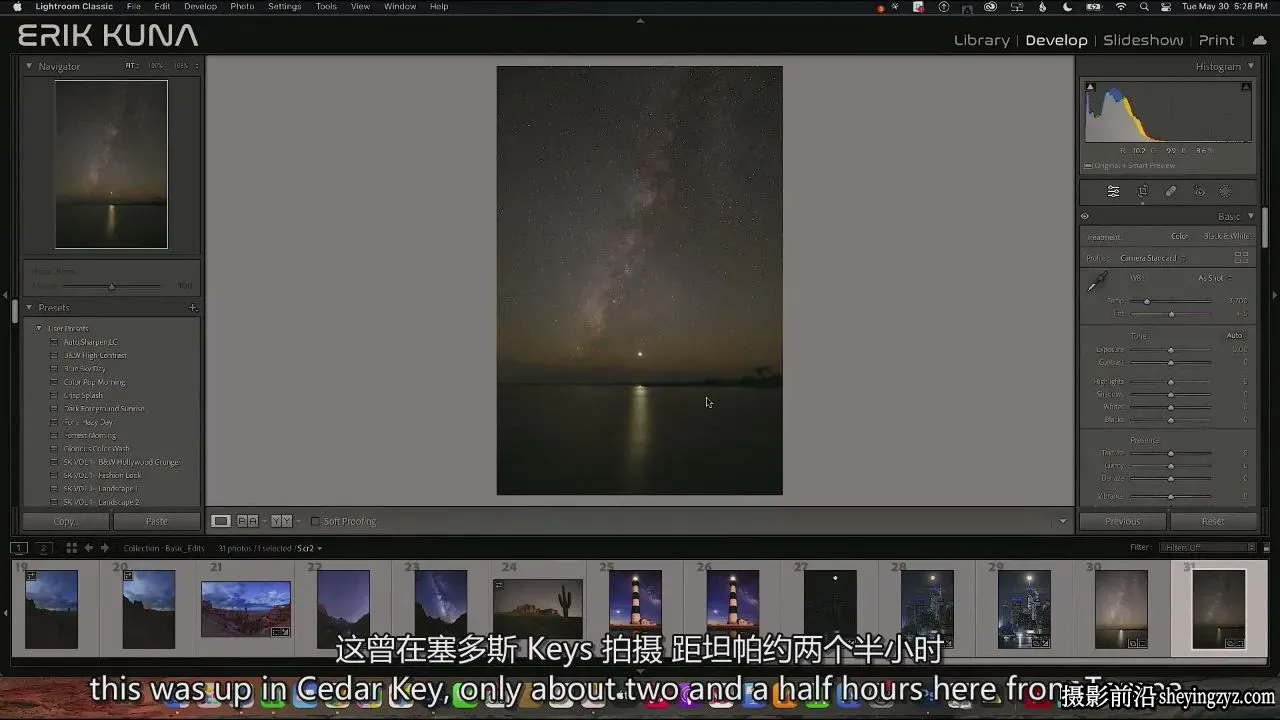
Task: Switch to Grid view in filmstrip bar
Action: tap(71, 548)
